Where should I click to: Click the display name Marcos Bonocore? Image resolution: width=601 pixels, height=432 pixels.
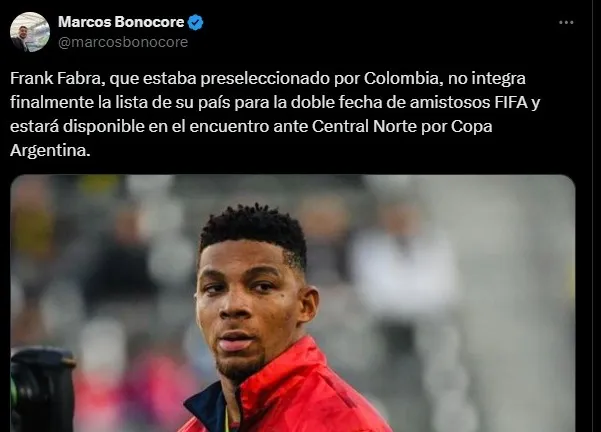click(121, 22)
